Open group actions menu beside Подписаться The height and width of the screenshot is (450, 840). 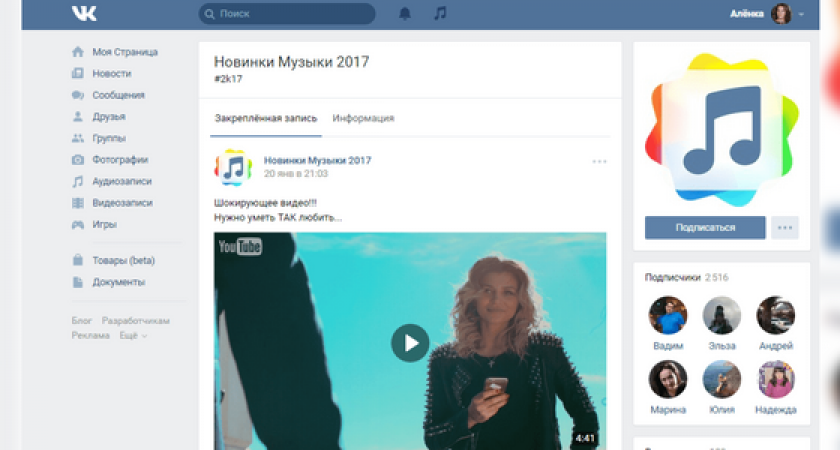point(784,228)
